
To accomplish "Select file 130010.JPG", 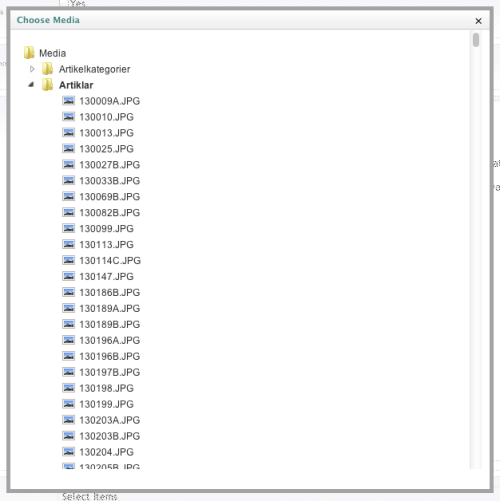I will click(106, 117).
